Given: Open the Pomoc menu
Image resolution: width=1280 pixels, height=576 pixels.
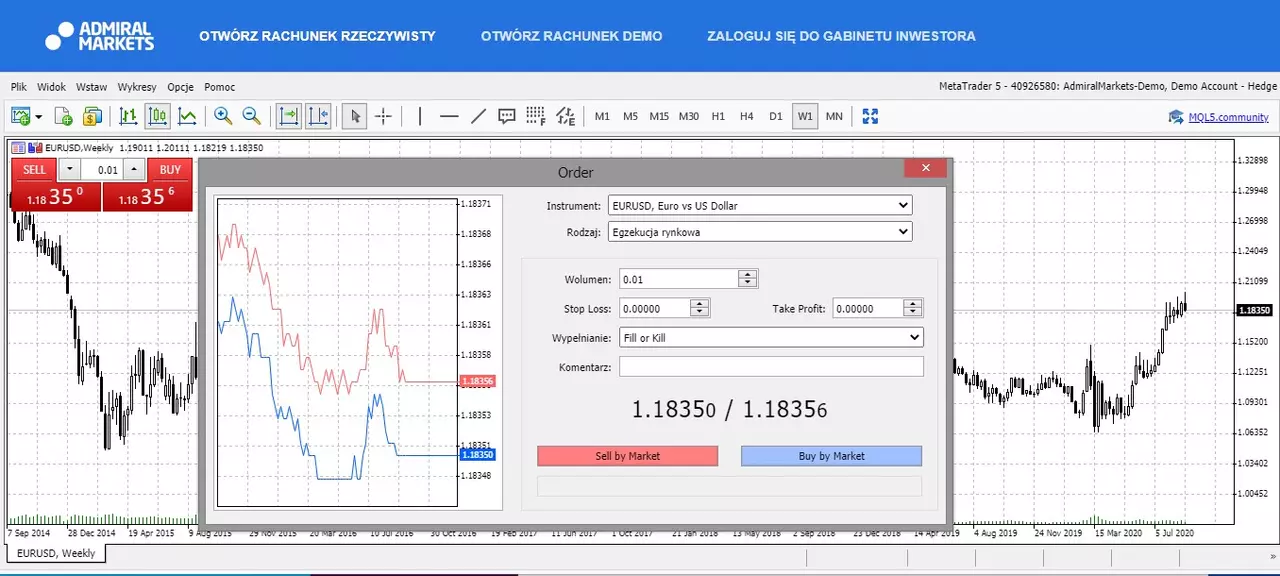Looking at the screenshot, I should (x=220, y=87).
